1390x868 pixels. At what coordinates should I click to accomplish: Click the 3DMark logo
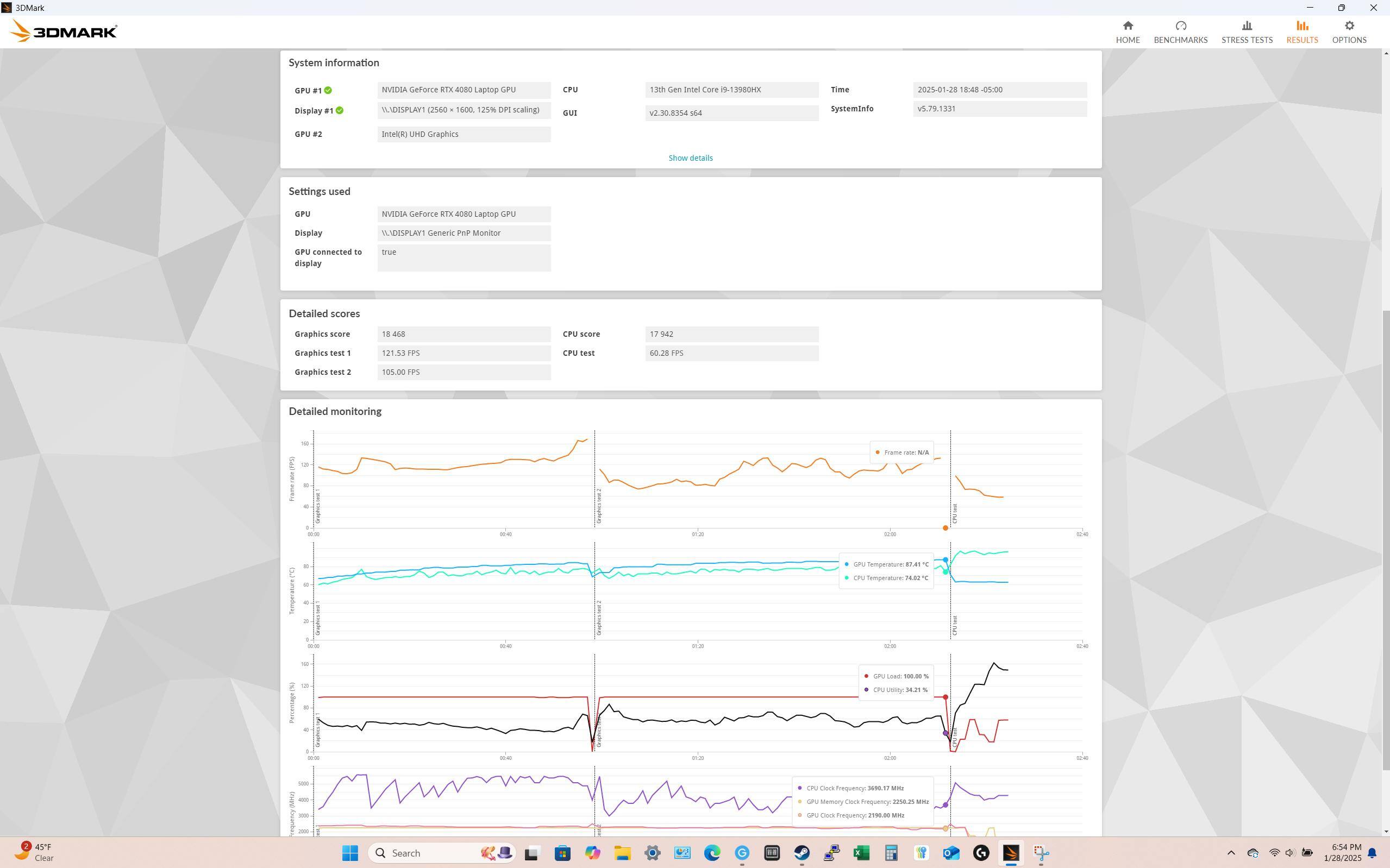[64, 31]
